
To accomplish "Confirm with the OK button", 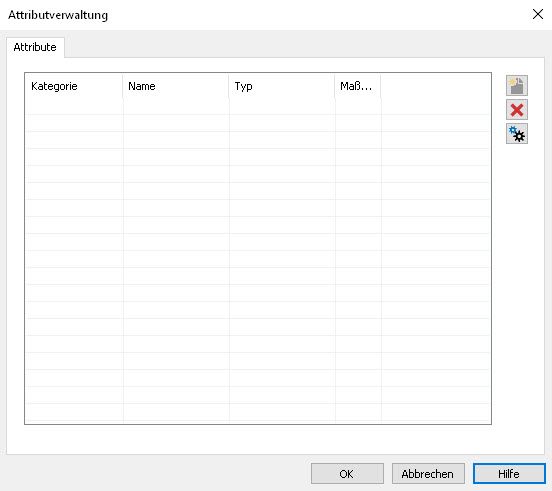I will coord(347,473).
